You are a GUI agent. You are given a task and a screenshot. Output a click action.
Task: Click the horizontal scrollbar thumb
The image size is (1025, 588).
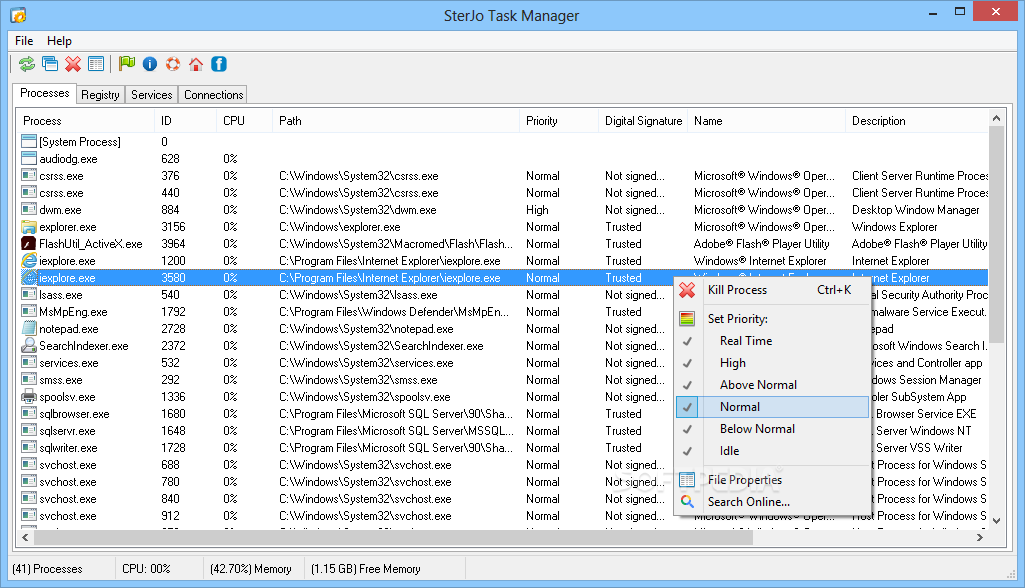pyautogui.click(x=394, y=538)
